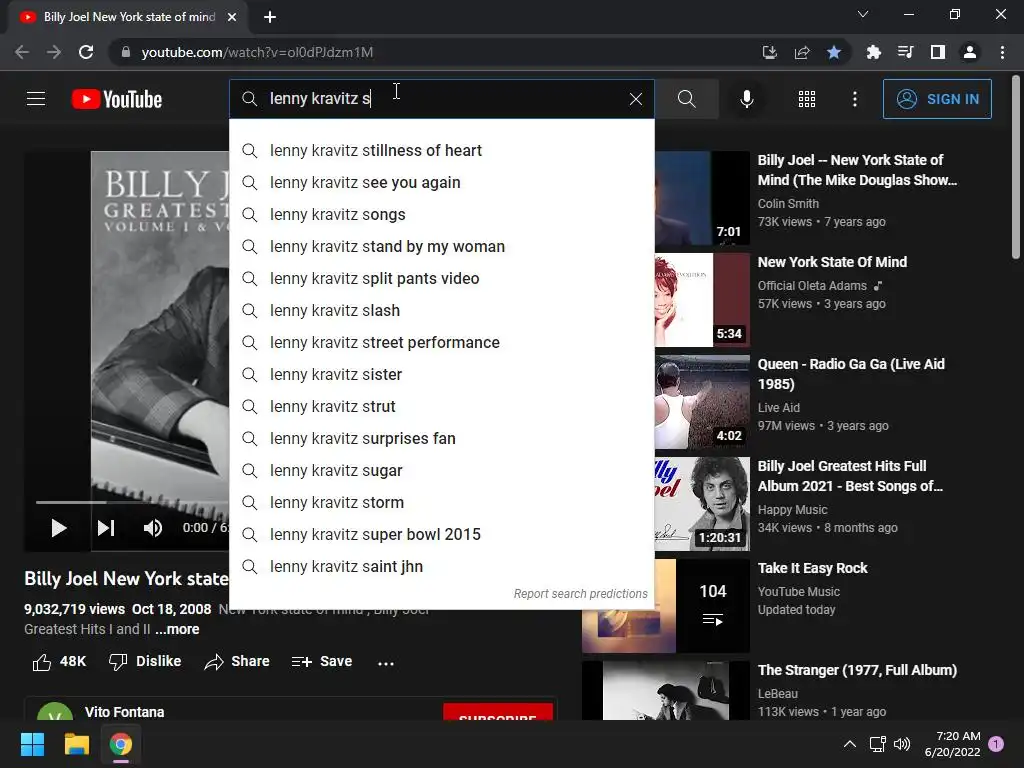1024x768 pixels.
Task: Choose 'lenny kravitz surprises fan' suggestion
Action: click(441, 438)
